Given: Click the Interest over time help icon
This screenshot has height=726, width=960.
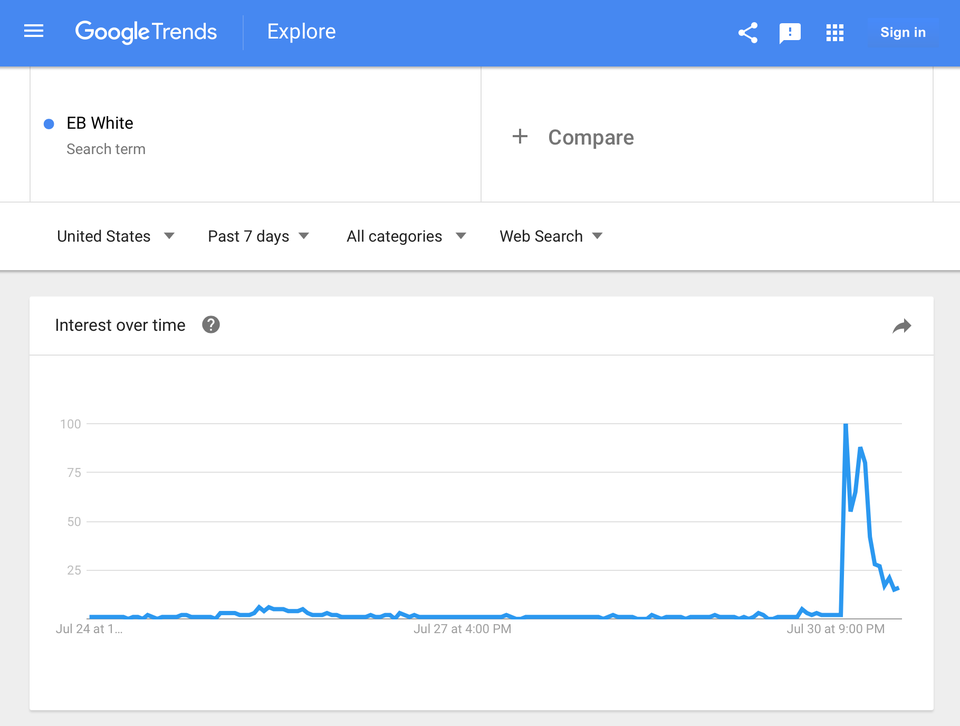Looking at the screenshot, I should [210, 325].
